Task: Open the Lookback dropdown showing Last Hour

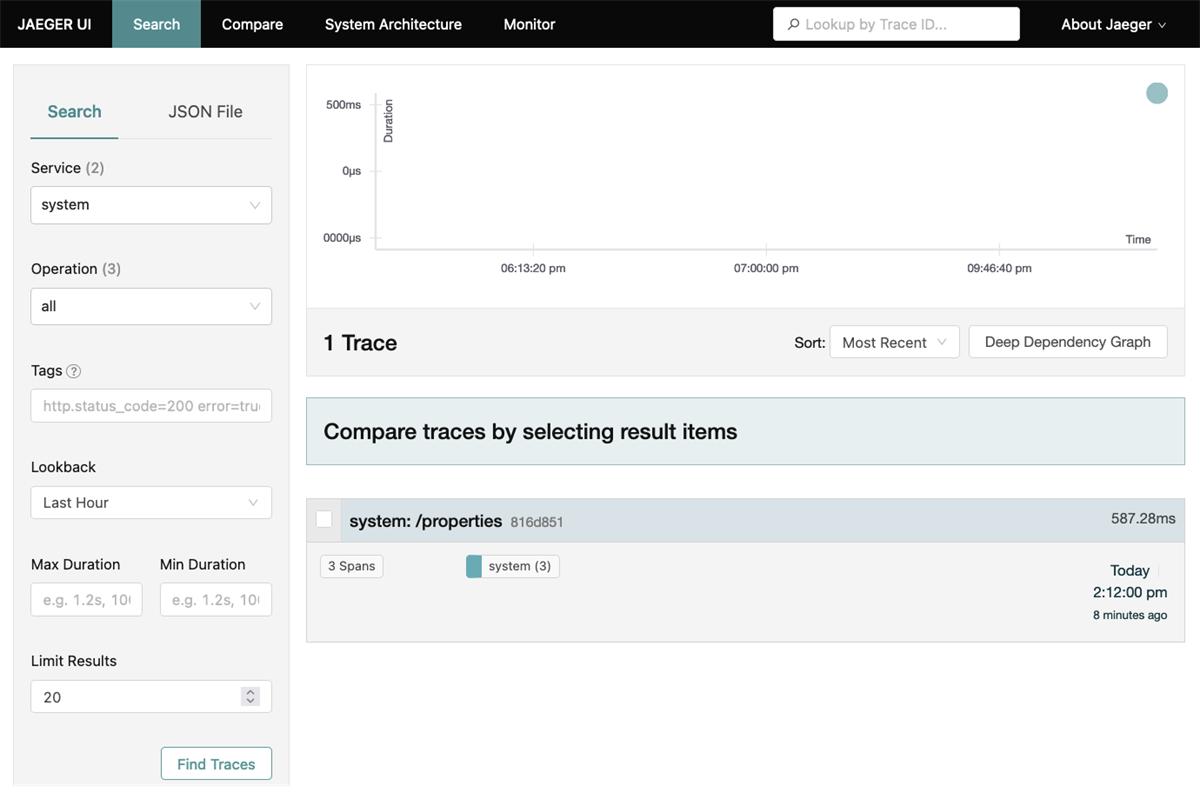Action: tap(151, 503)
